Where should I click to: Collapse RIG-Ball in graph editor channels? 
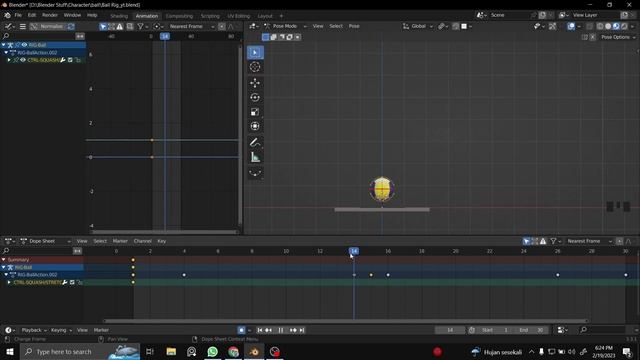pos(4,45)
